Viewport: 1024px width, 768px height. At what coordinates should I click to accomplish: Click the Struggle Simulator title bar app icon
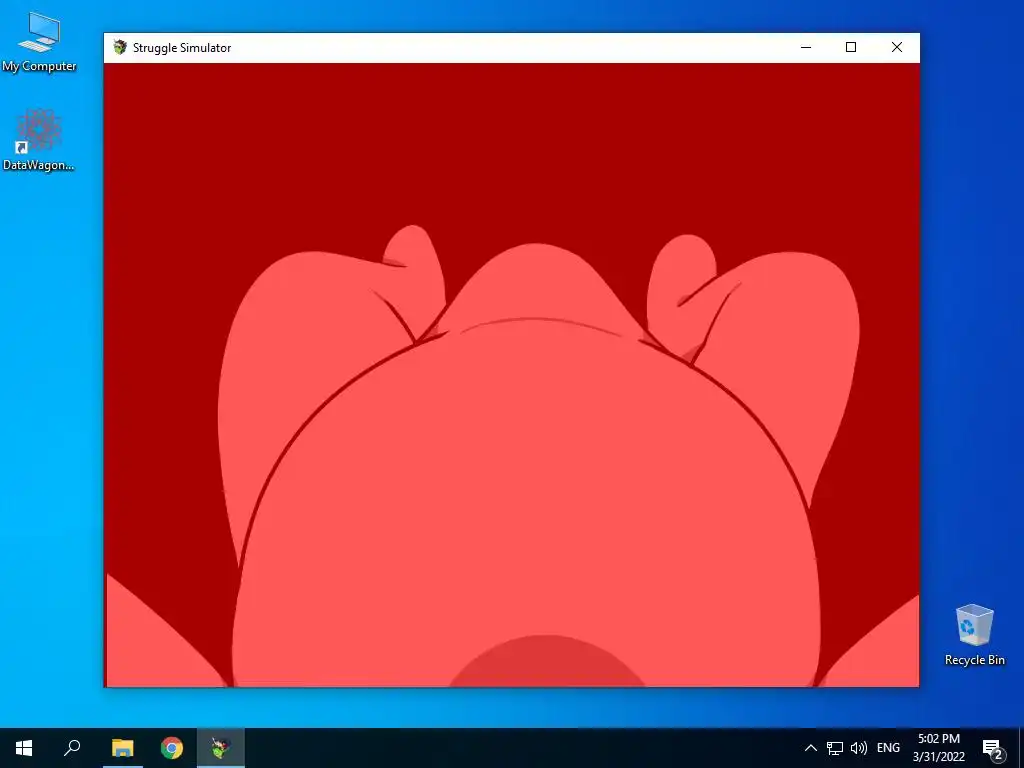[x=120, y=47]
